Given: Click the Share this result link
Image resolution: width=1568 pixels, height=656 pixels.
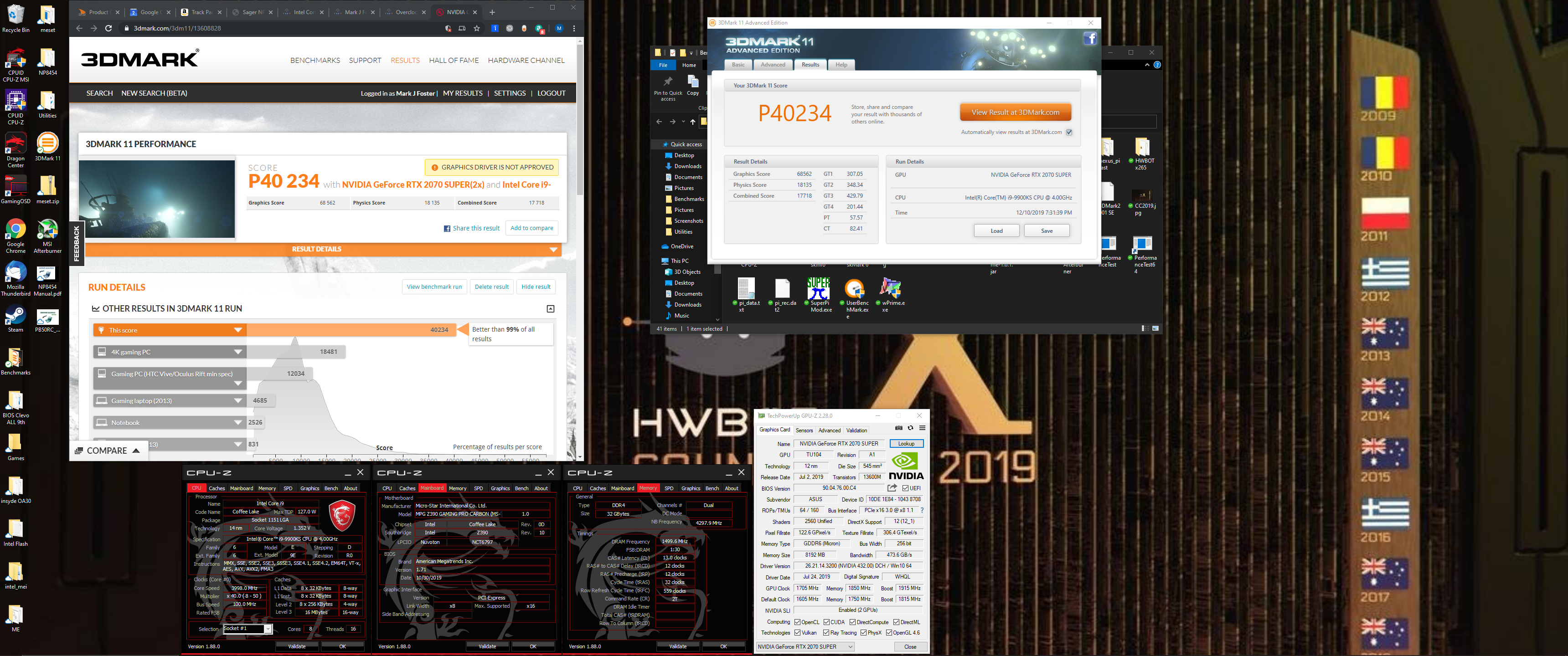Looking at the screenshot, I should coord(472,228).
